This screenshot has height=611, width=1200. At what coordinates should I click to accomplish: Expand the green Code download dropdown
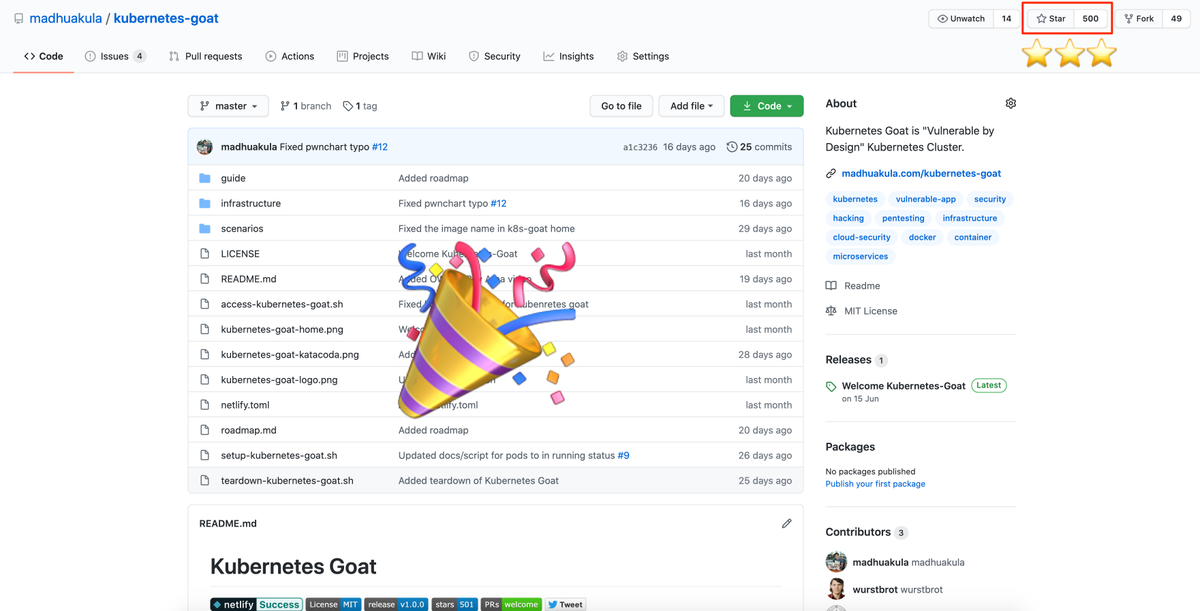[x=767, y=106]
